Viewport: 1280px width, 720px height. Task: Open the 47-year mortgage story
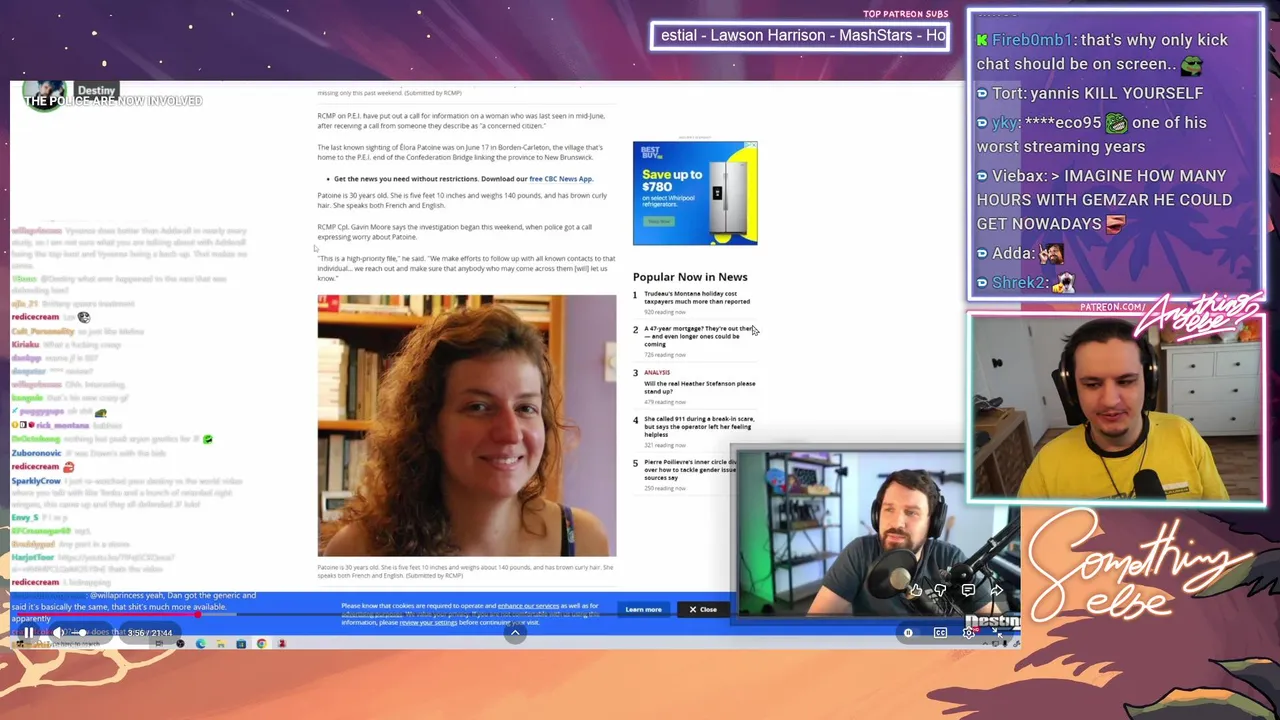pos(697,336)
